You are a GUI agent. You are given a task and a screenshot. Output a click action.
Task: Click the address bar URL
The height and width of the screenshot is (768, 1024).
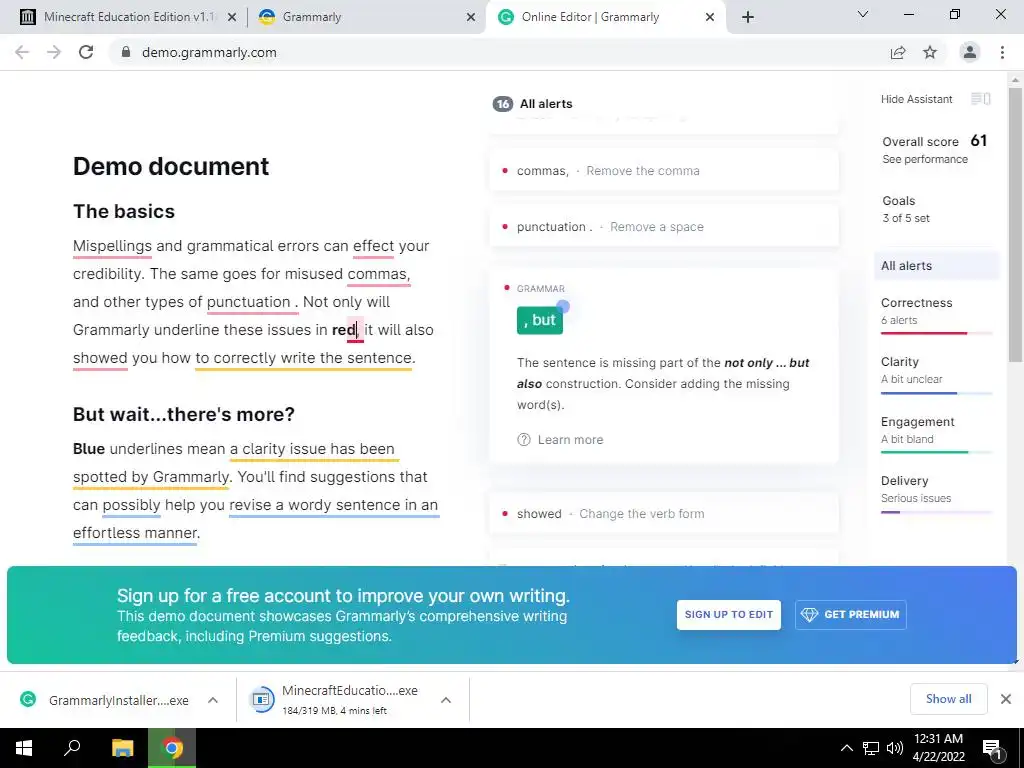[x=209, y=52]
